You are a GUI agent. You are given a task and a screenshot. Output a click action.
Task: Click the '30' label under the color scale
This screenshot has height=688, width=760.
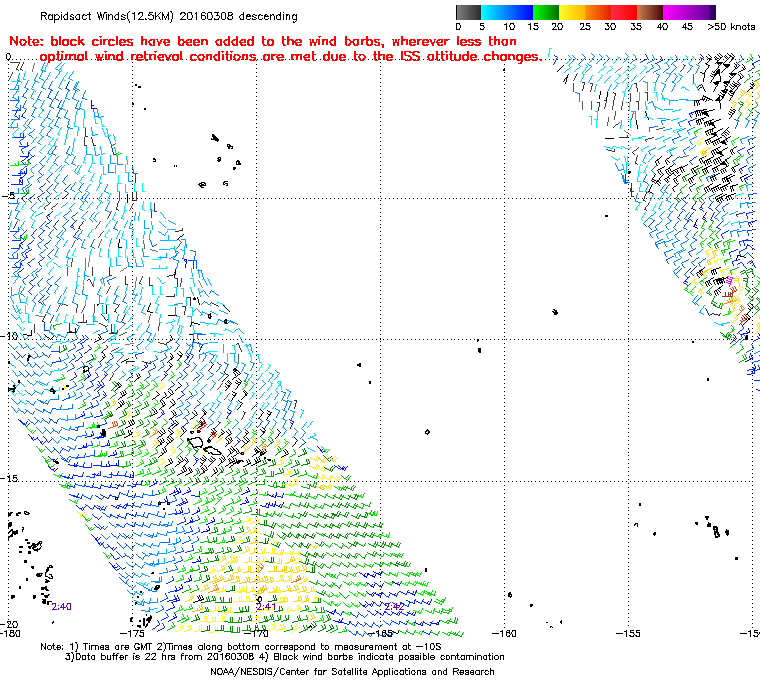pos(610,27)
